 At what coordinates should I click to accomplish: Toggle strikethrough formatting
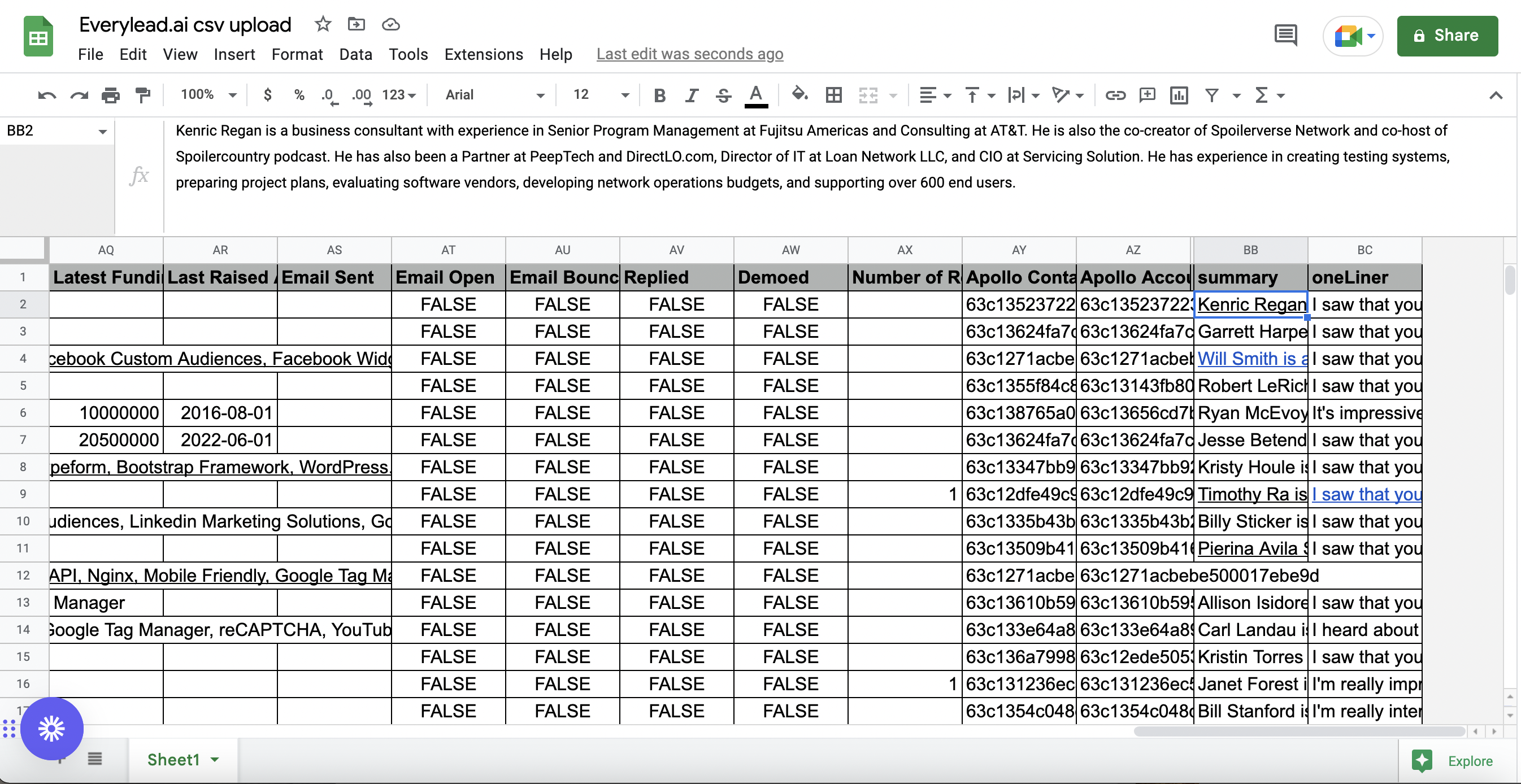(723, 95)
